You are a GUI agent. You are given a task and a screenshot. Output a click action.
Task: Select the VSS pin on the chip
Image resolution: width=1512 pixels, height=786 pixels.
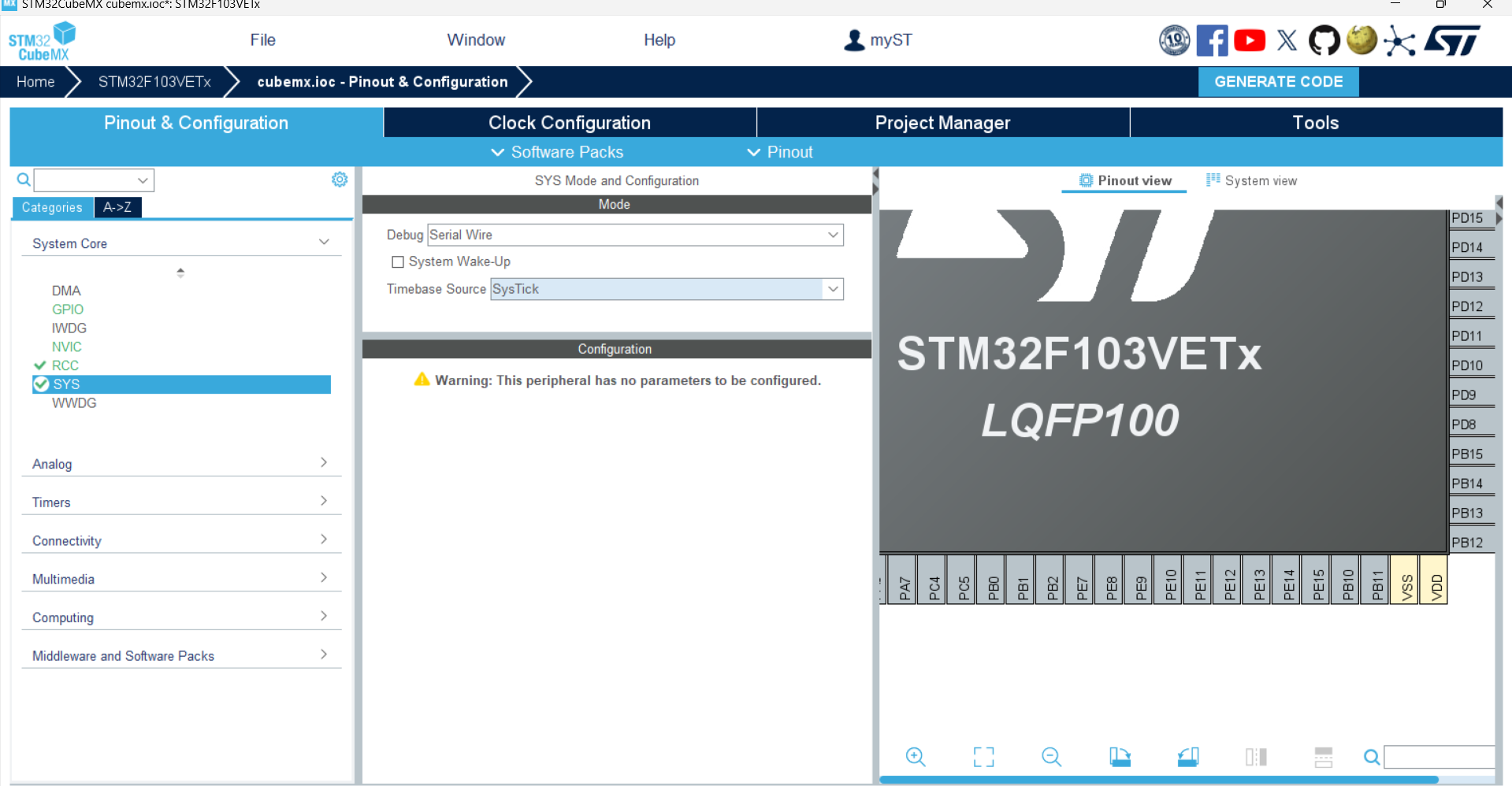[x=1405, y=580]
